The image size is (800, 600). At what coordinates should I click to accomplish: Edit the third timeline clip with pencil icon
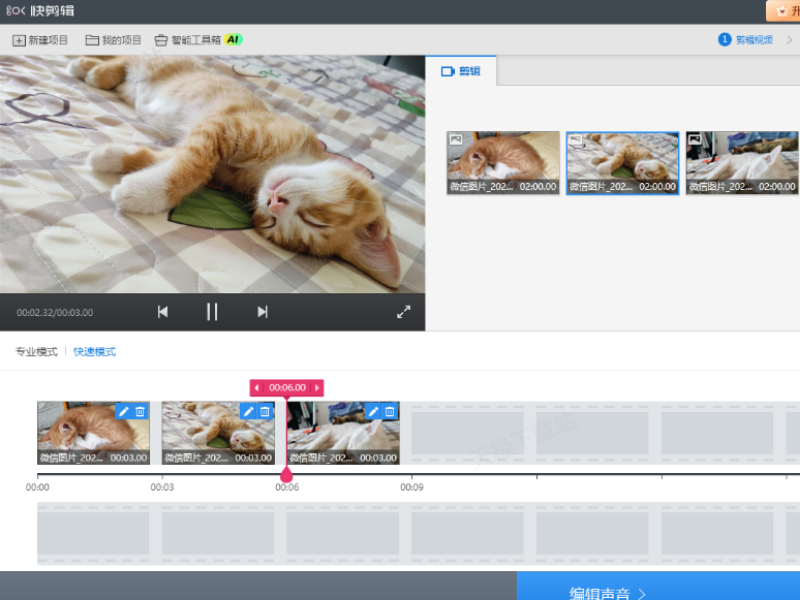click(374, 411)
